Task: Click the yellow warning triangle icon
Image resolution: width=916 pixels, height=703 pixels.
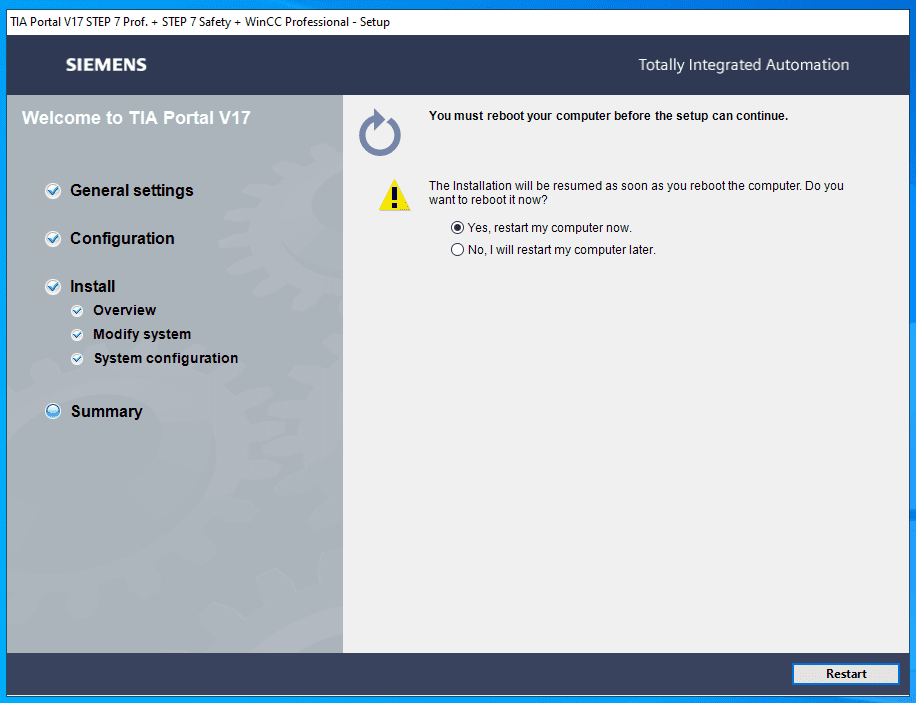Action: coord(394,195)
